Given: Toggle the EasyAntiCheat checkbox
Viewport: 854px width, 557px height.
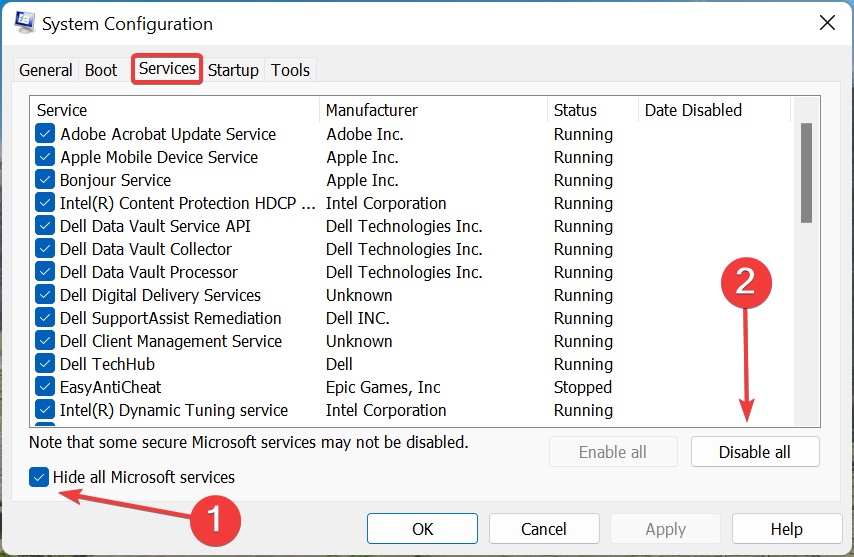Looking at the screenshot, I should click(45, 387).
